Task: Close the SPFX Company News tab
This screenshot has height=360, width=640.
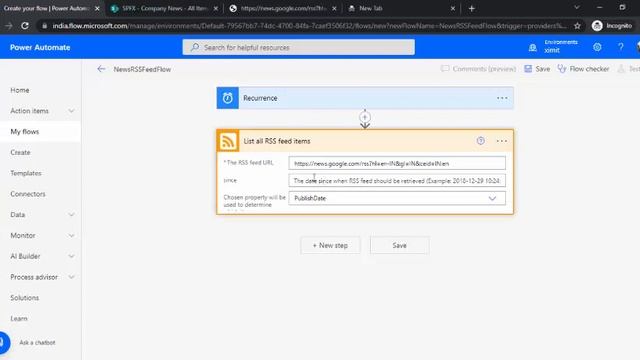Action: point(216,8)
